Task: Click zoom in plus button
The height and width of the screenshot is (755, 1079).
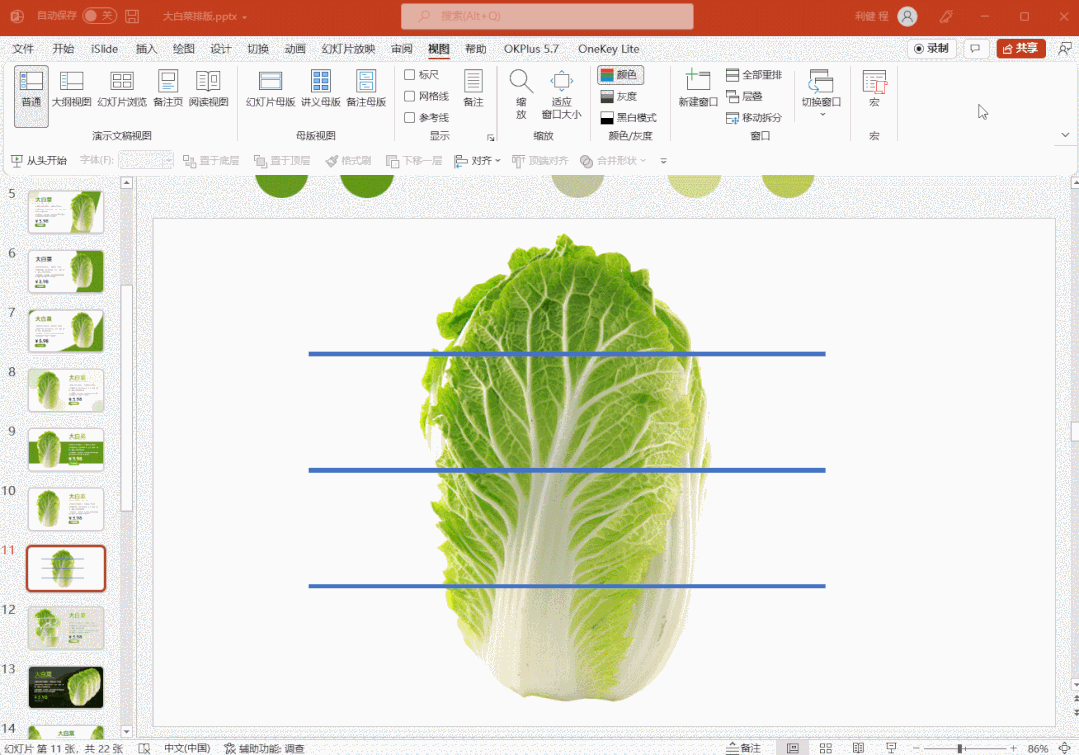Action: (x=1013, y=748)
